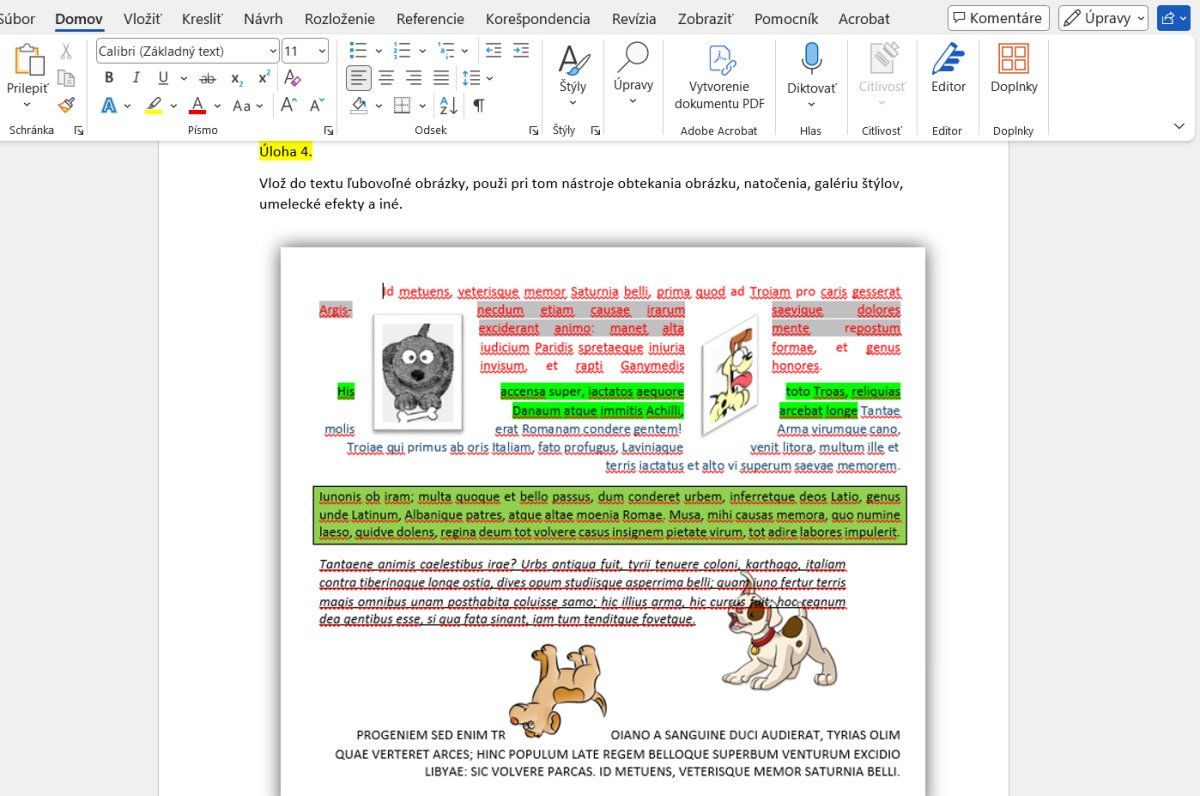1200x796 pixels.
Task: Click the Format Painter brush icon
Action: [x=66, y=105]
